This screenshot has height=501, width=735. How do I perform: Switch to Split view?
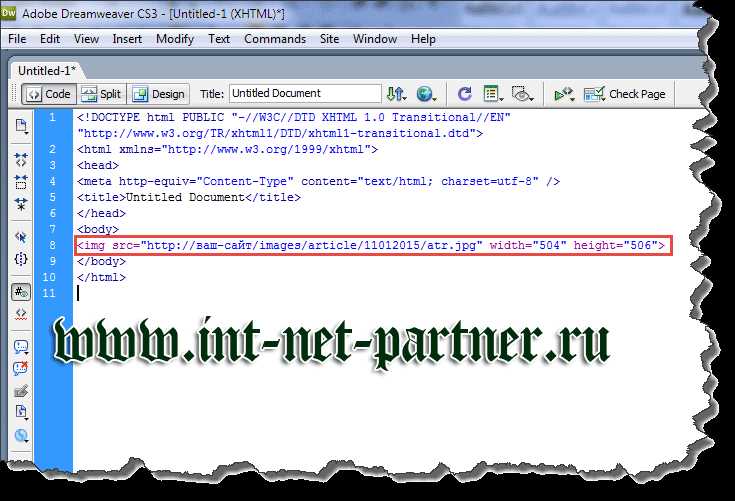coord(101,94)
